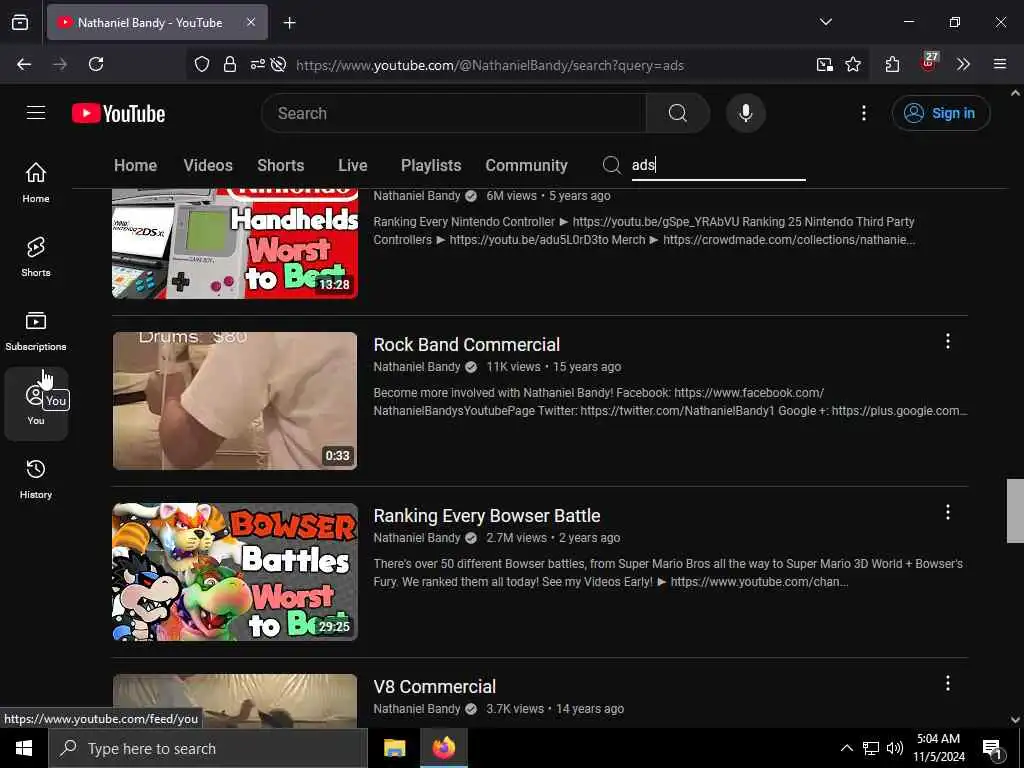This screenshot has width=1024, height=768.
Task: Open Firefox View icon
Action: point(20,22)
